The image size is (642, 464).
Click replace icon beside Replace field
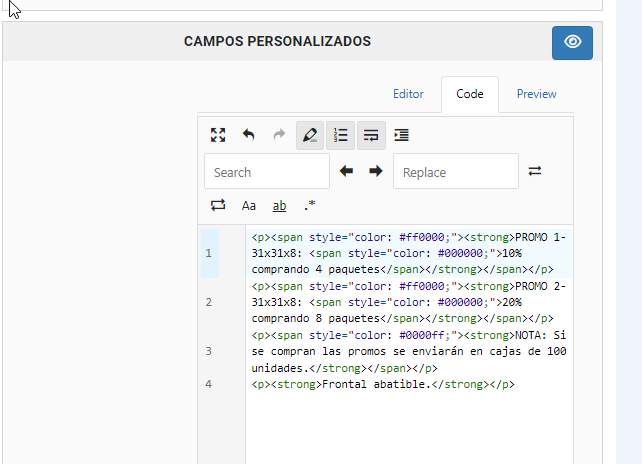[535, 171]
